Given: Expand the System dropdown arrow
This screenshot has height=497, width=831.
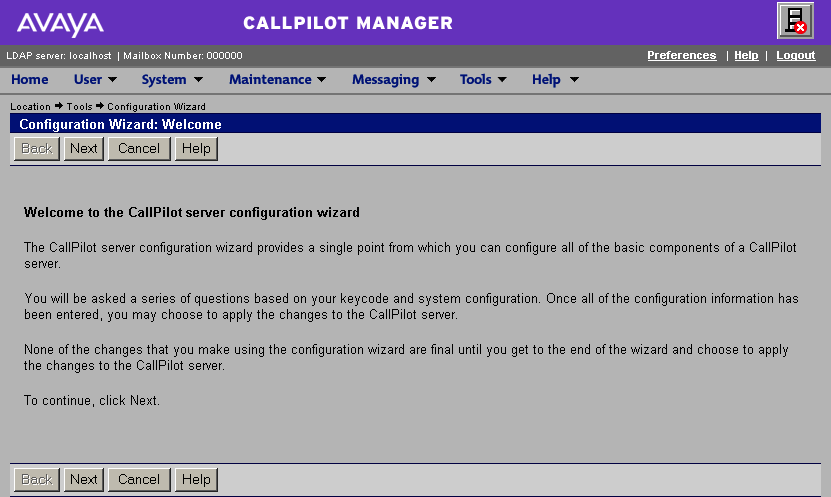Looking at the screenshot, I should click(x=198, y=79).
